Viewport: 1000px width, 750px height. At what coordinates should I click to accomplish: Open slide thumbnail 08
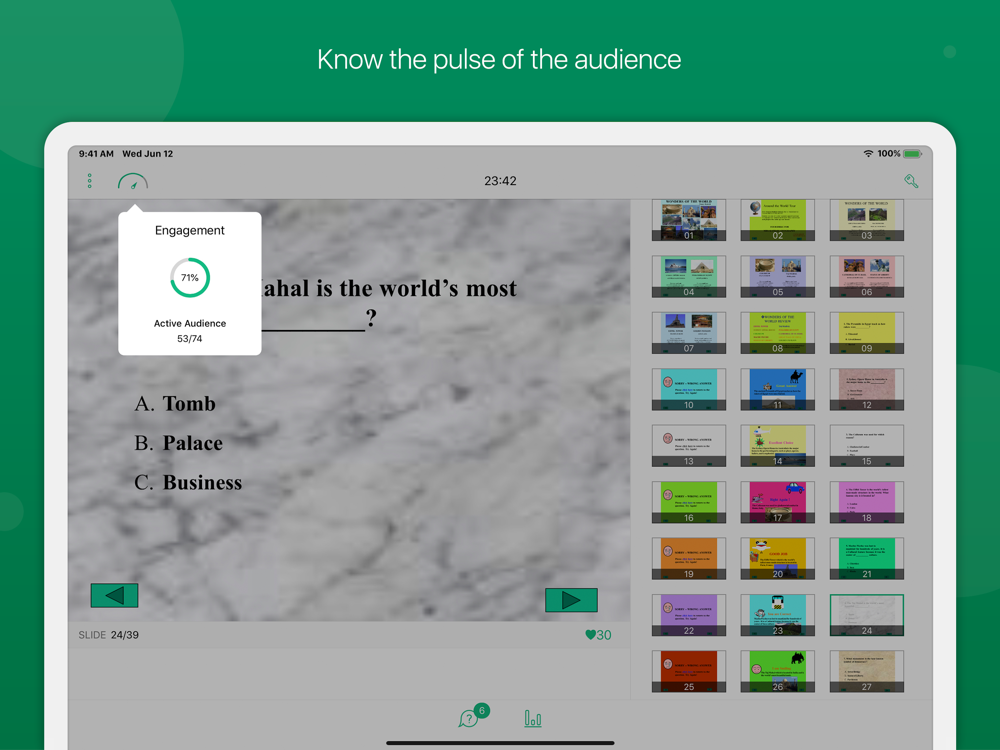pyautogui.click(x=777, y=333)
